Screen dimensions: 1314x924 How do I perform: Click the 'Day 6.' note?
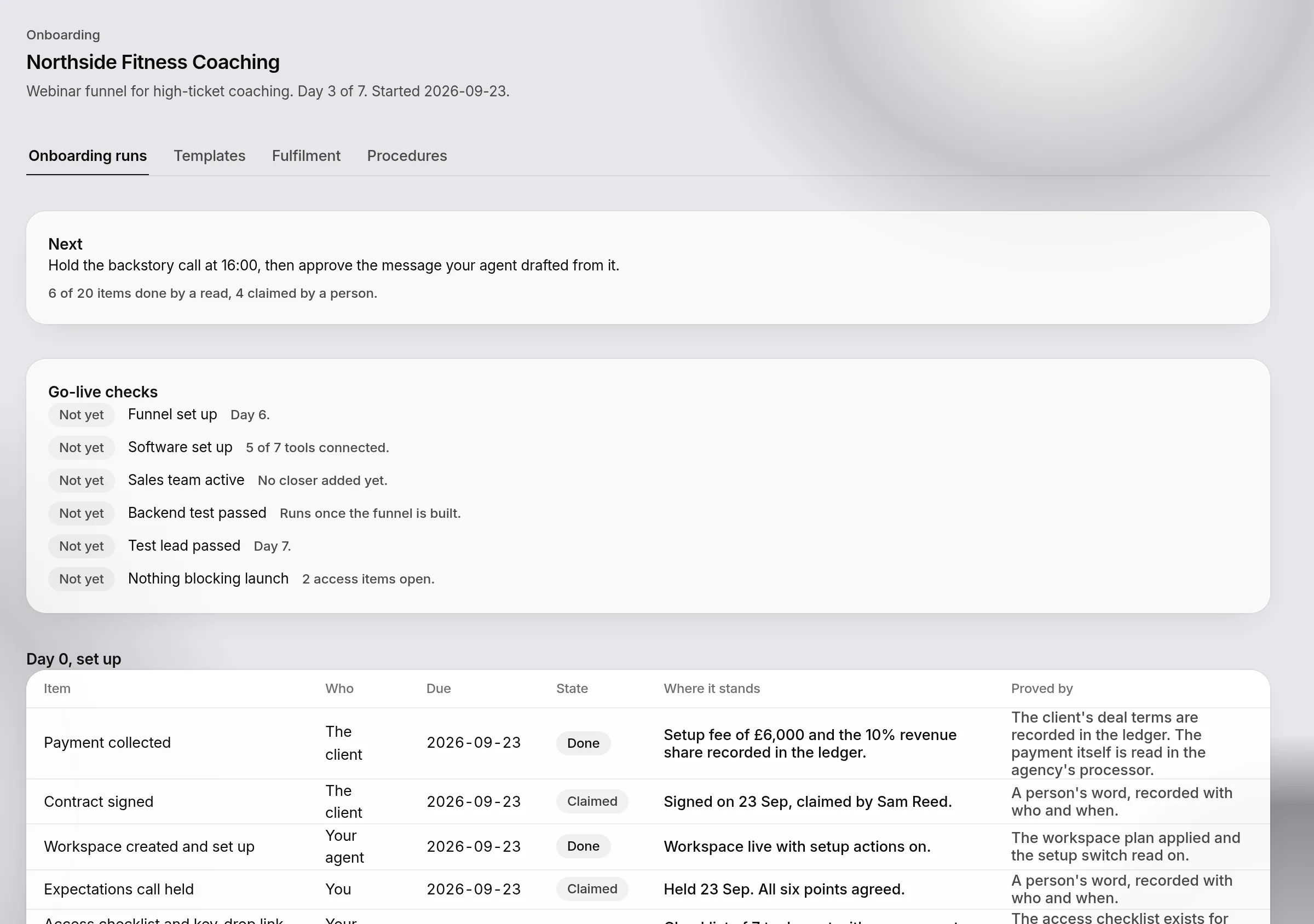pyautogui.click(x=250, y=415)
